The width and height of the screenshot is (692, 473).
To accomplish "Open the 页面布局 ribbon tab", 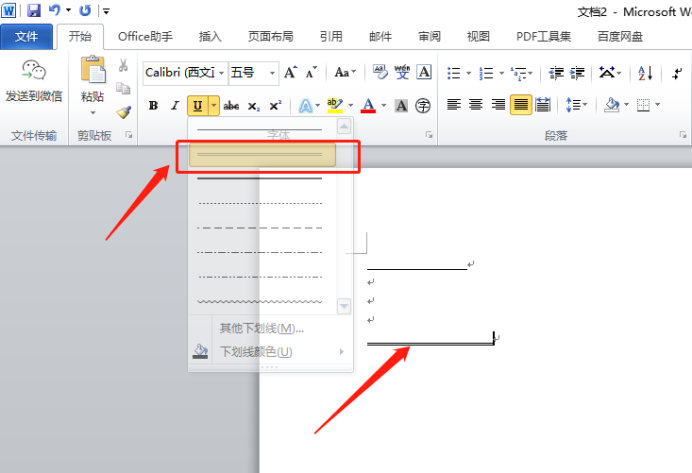I will (x=270, y=36).
